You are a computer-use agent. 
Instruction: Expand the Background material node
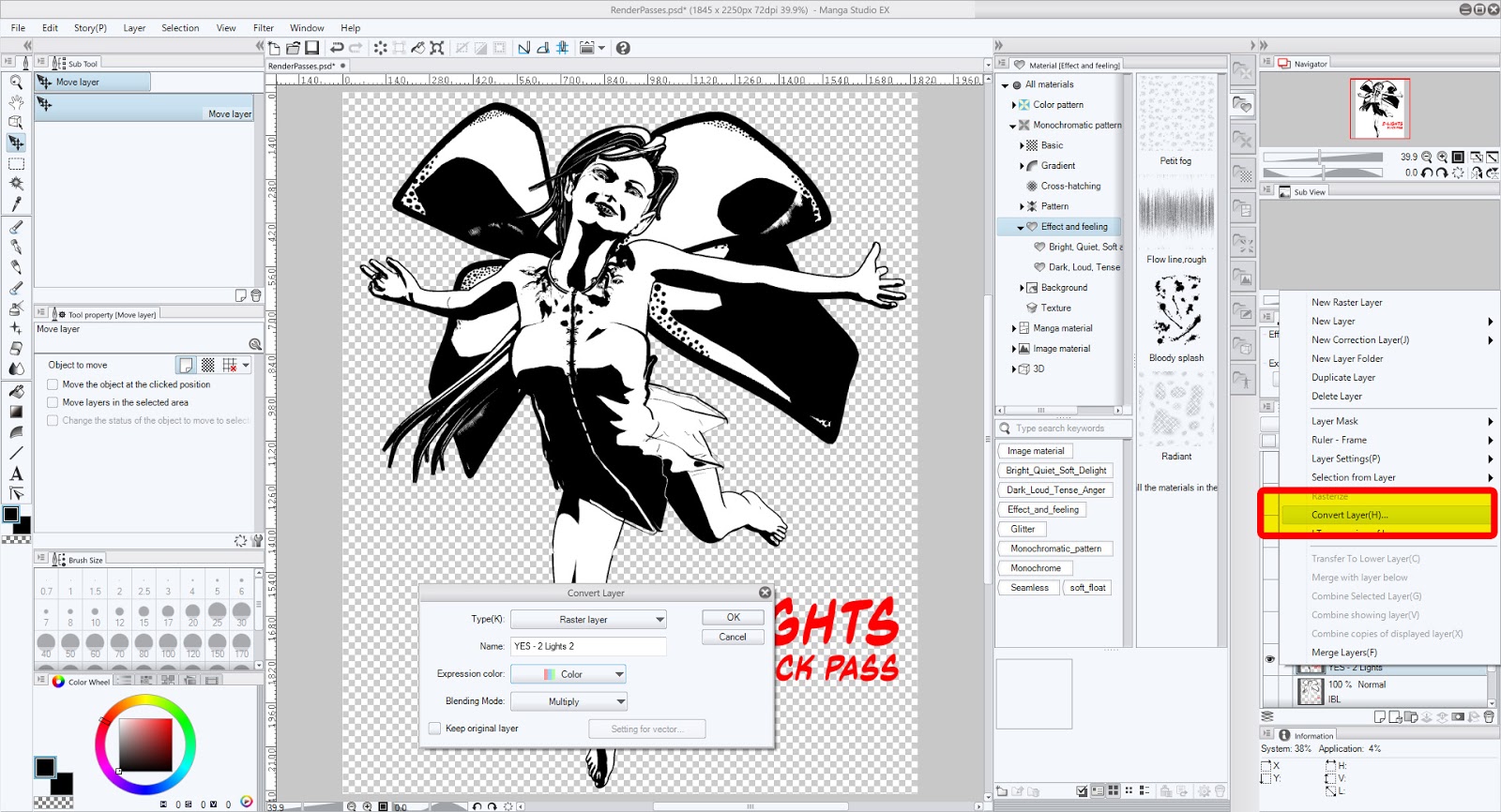pyautogui.click(x=1021, y=288)
